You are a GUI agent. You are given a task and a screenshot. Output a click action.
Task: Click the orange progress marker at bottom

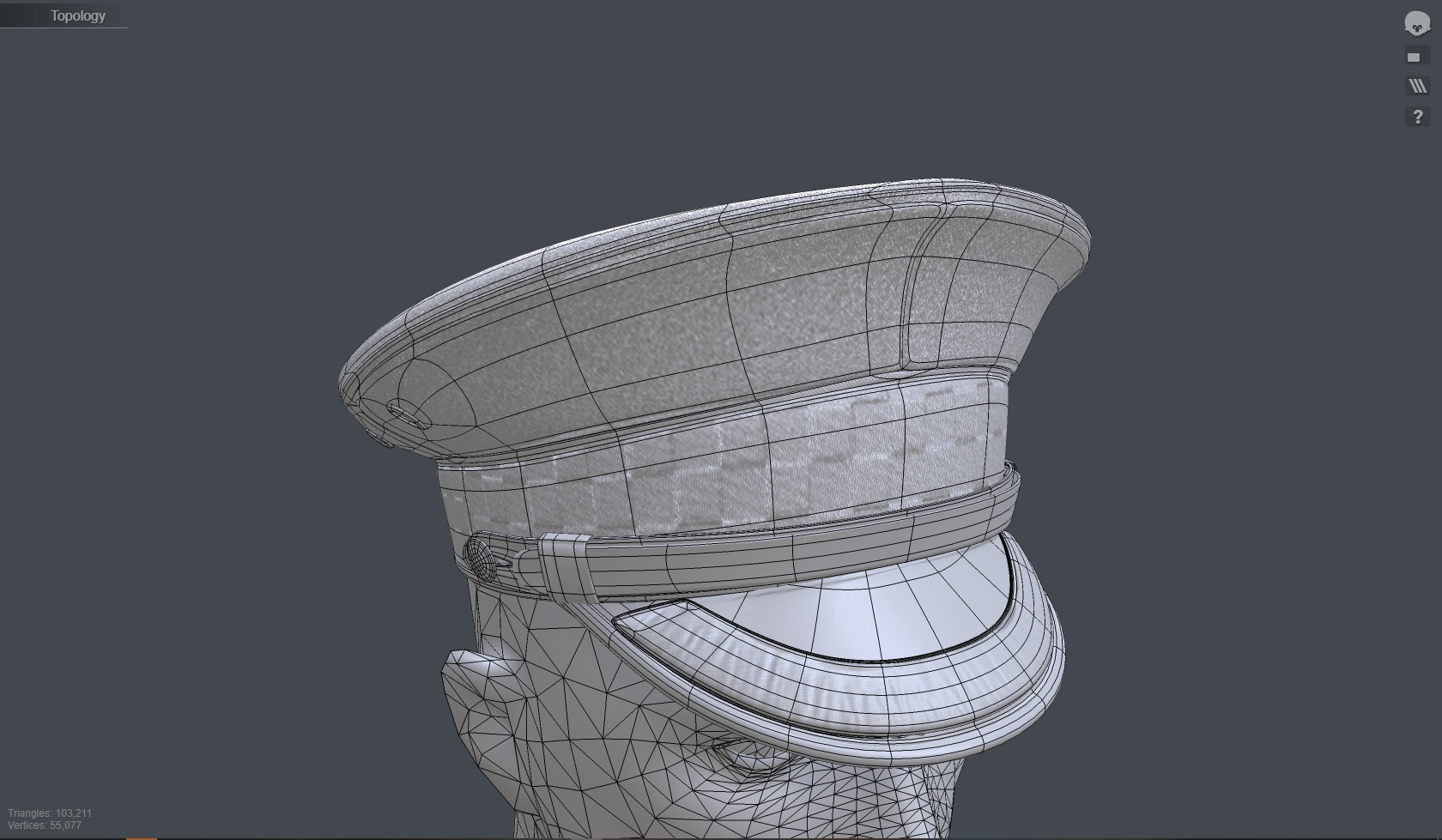142,837
